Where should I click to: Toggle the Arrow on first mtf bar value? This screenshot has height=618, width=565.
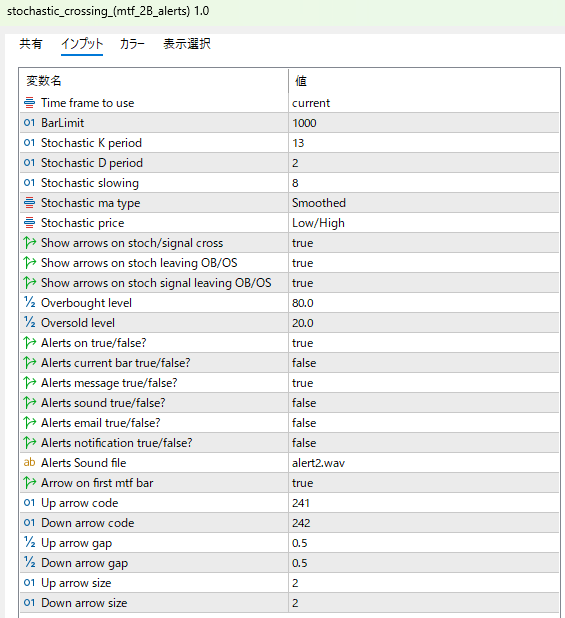tap(424, 483)
